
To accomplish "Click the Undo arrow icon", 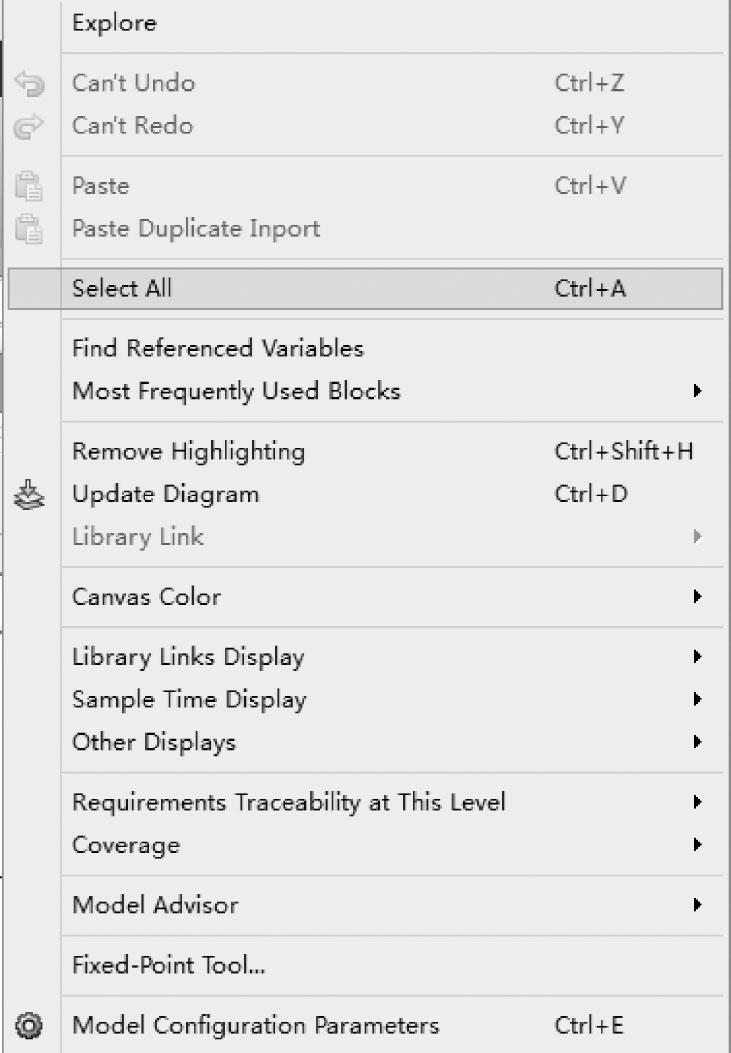I will [29, 84].
